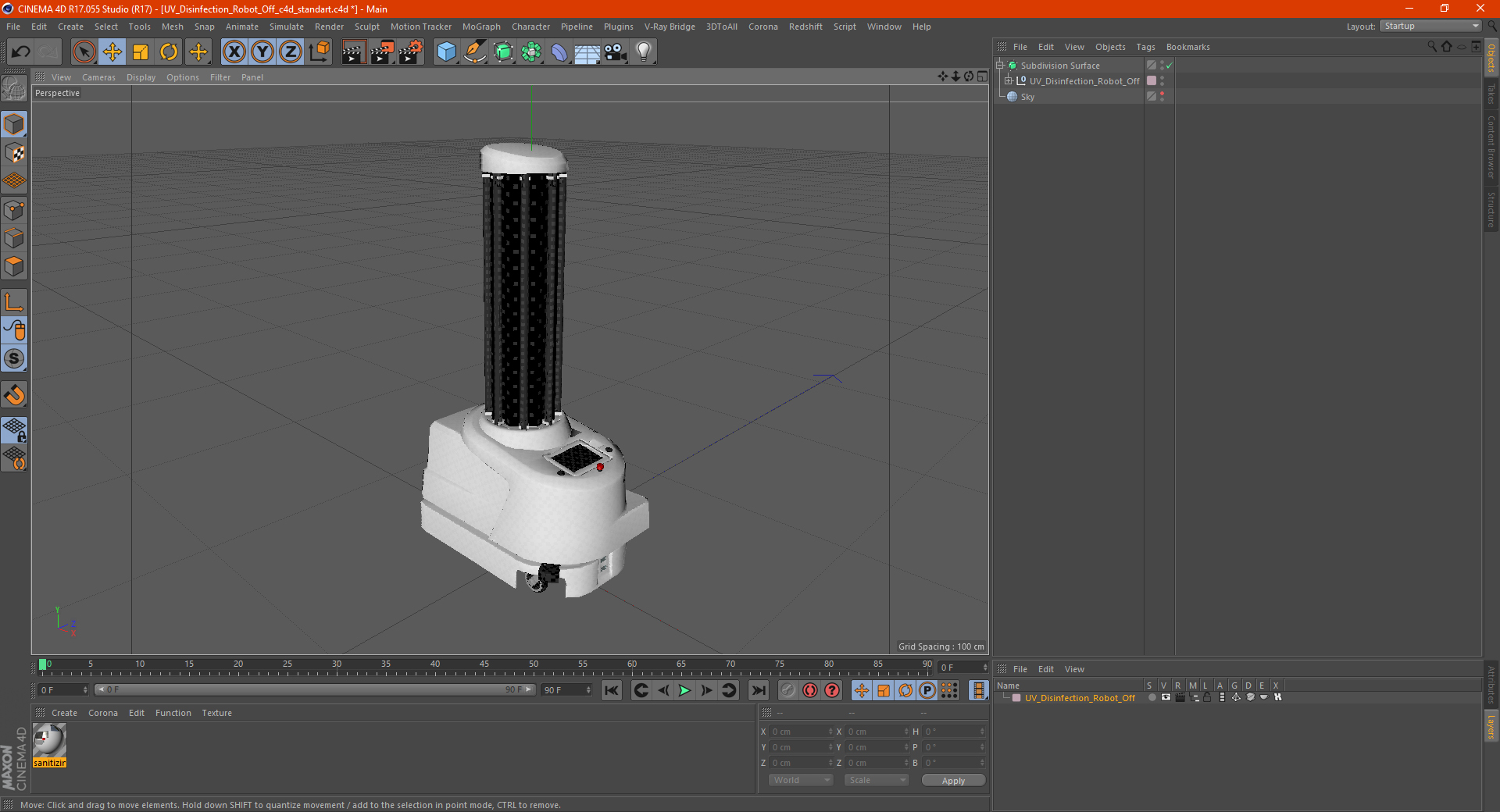Open Edit Render Settings icon

[410, 52]
